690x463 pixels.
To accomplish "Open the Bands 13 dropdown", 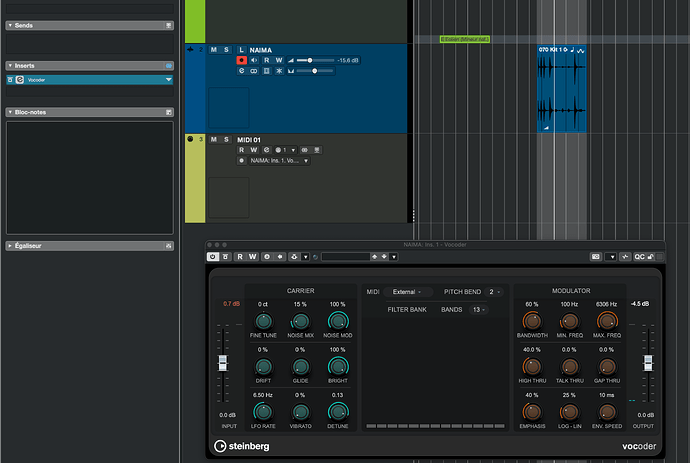I will point(477,310).
